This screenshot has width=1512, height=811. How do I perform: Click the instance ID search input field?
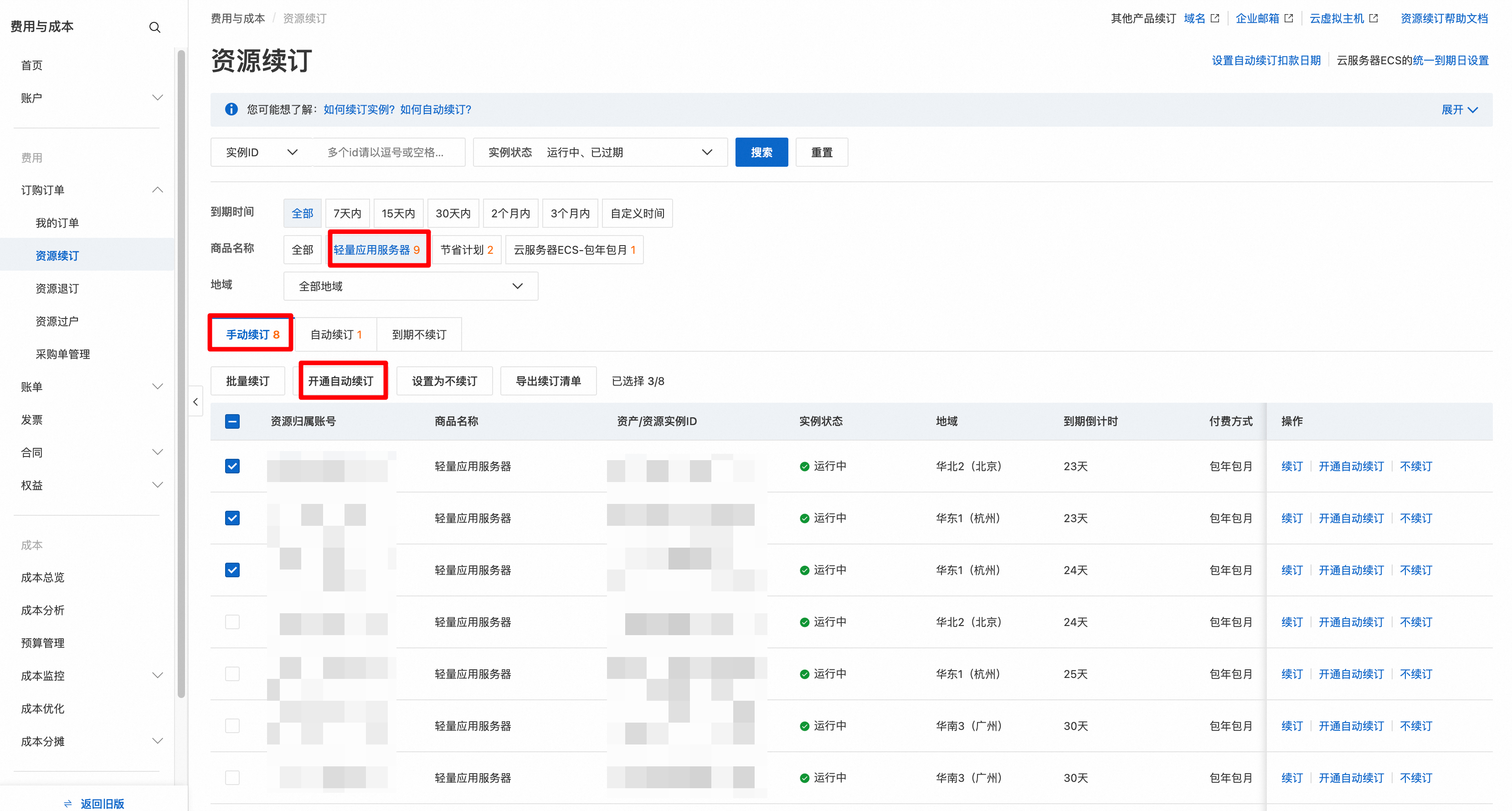click(x=389, y=152)
